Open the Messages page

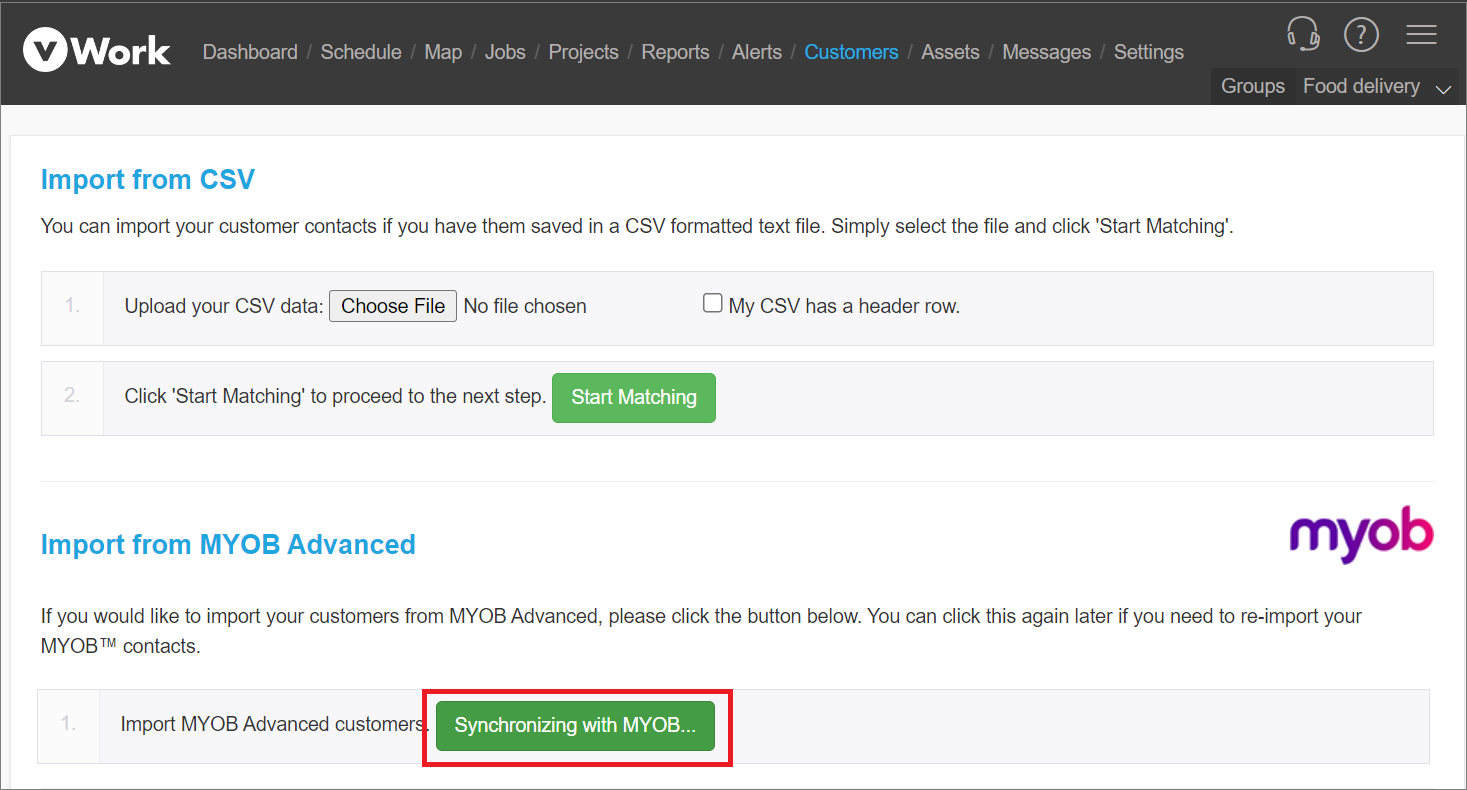point(1046,52)
